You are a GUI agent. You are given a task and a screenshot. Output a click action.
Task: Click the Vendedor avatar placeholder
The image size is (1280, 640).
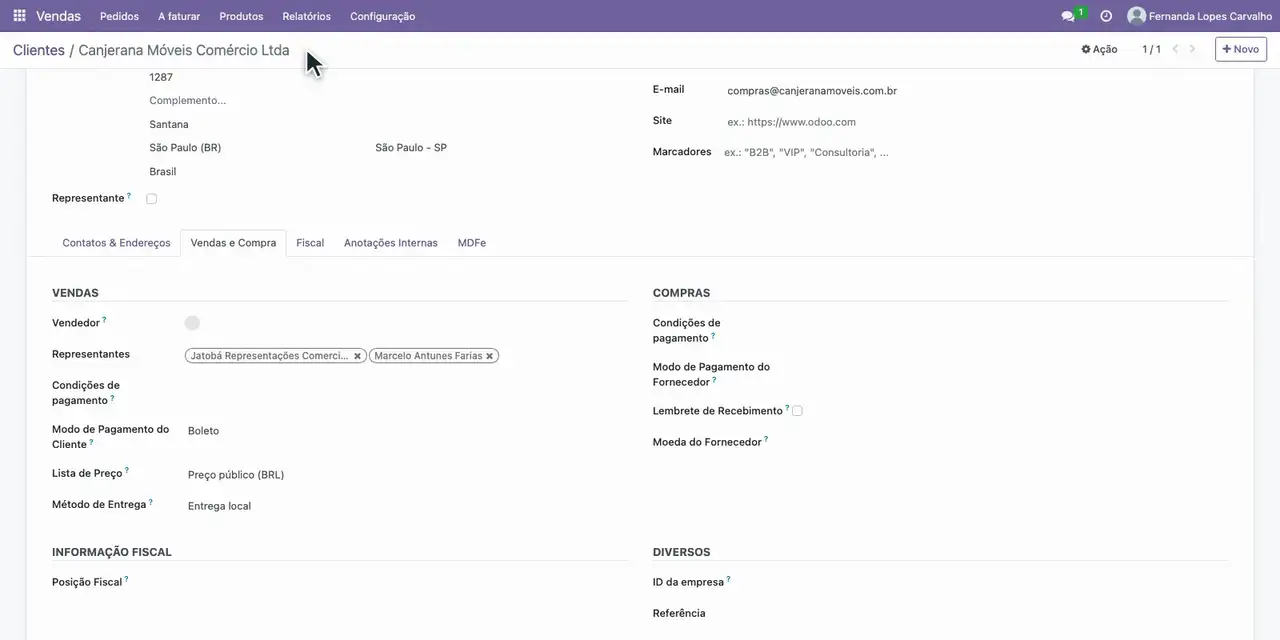[x=192, y=323]
